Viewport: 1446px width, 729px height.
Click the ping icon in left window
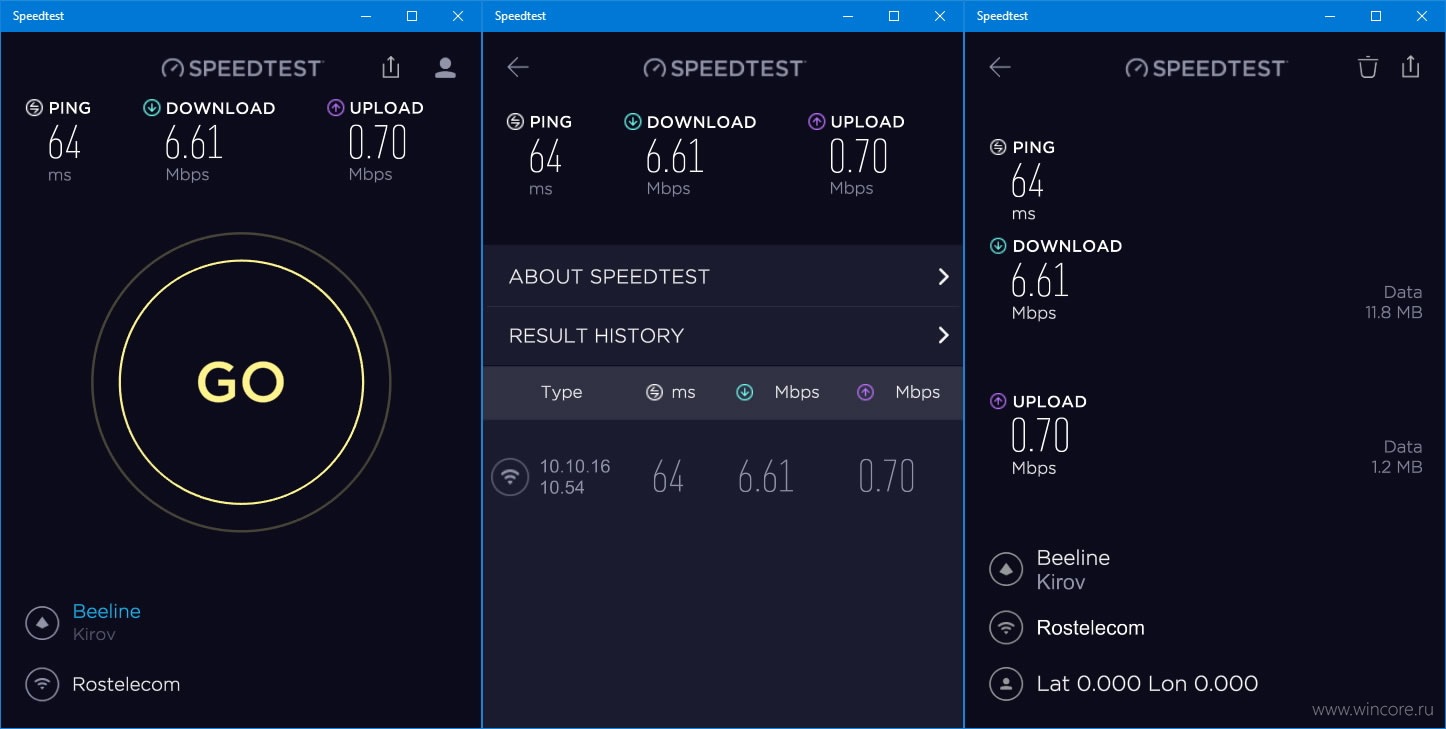pos(34,108)
